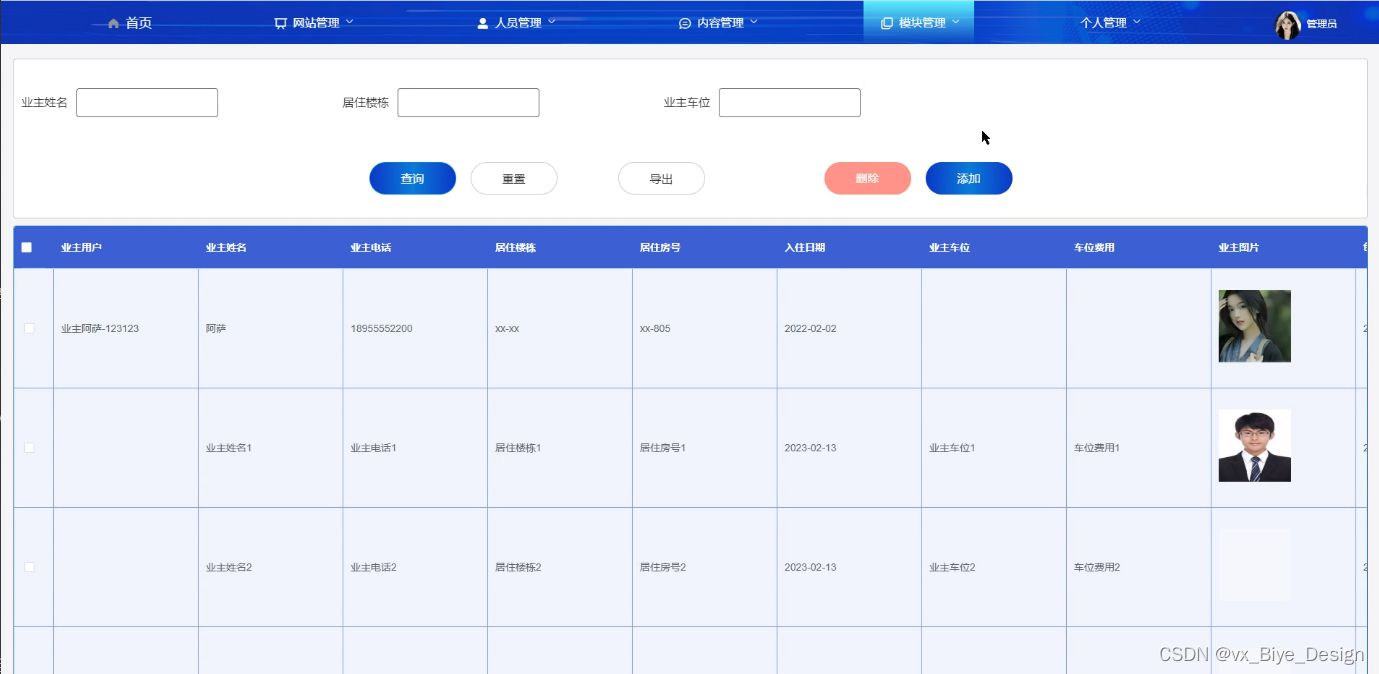Image resolution: width=1379 pixels, height=674 pixels.
Task: Click the 业主姓名 column header
Action: click(x=226, y=247)
